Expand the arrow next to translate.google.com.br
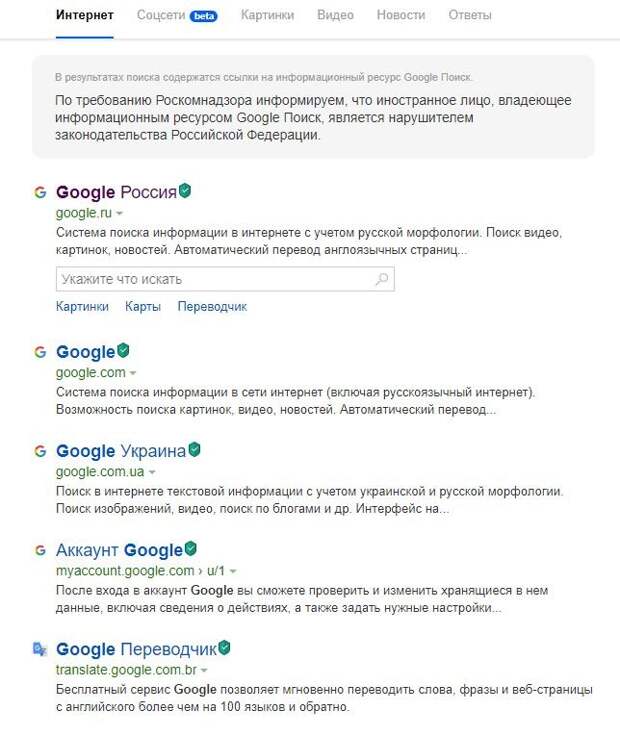The height and width of the screenshot is (736, 620). pos(204,670)
